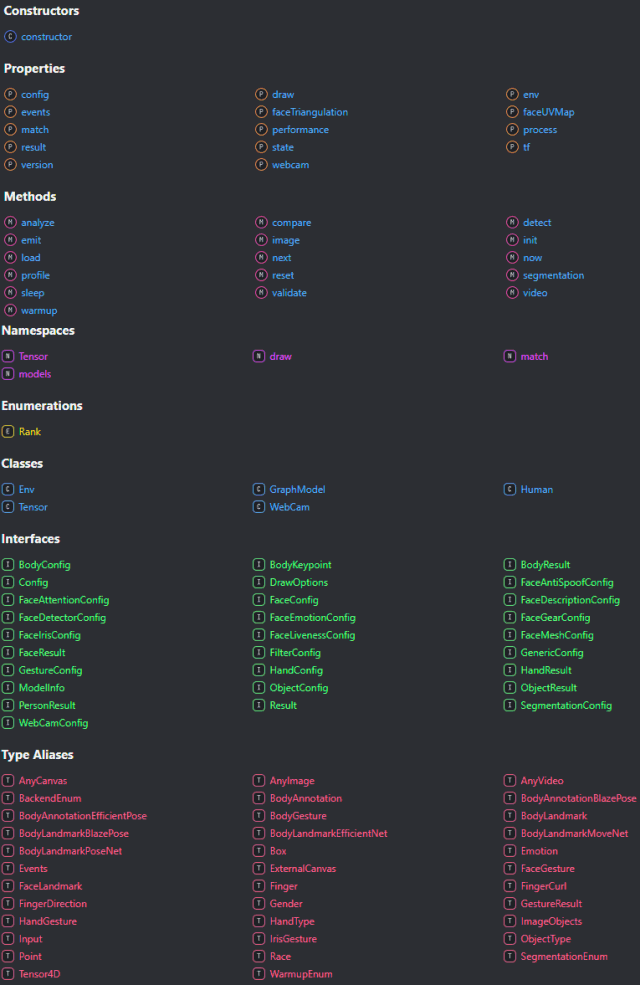Screen dimensions: 640x985
Task: Click the E enumeration icon beside Rank
Action: (10, 431)
